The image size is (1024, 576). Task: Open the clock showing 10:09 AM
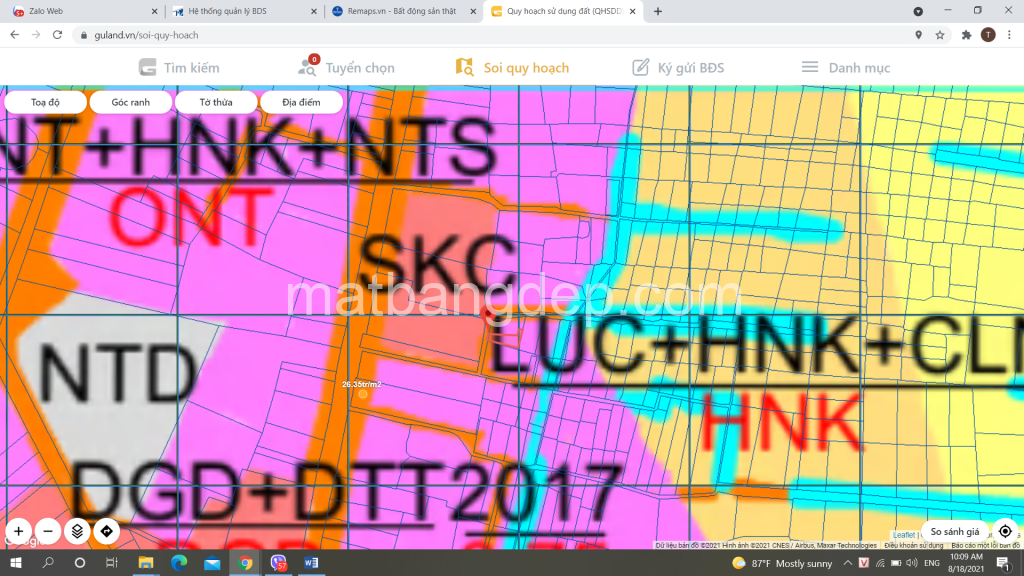(967, 563)
